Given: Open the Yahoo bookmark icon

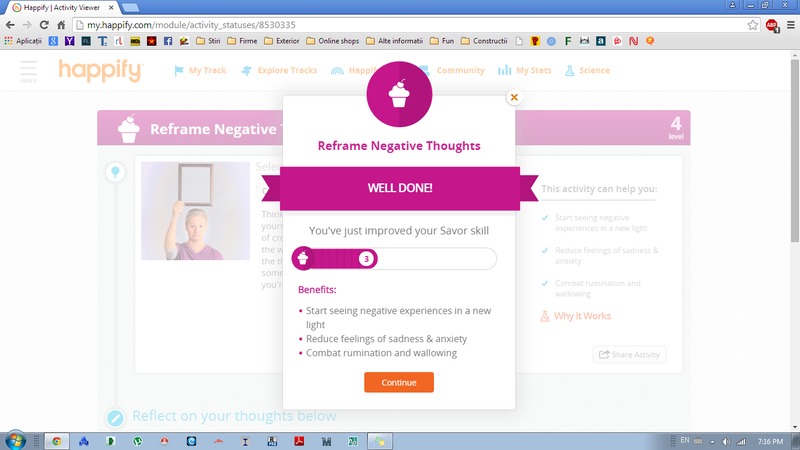Looking at the screenshot, I should click(69, 41).
